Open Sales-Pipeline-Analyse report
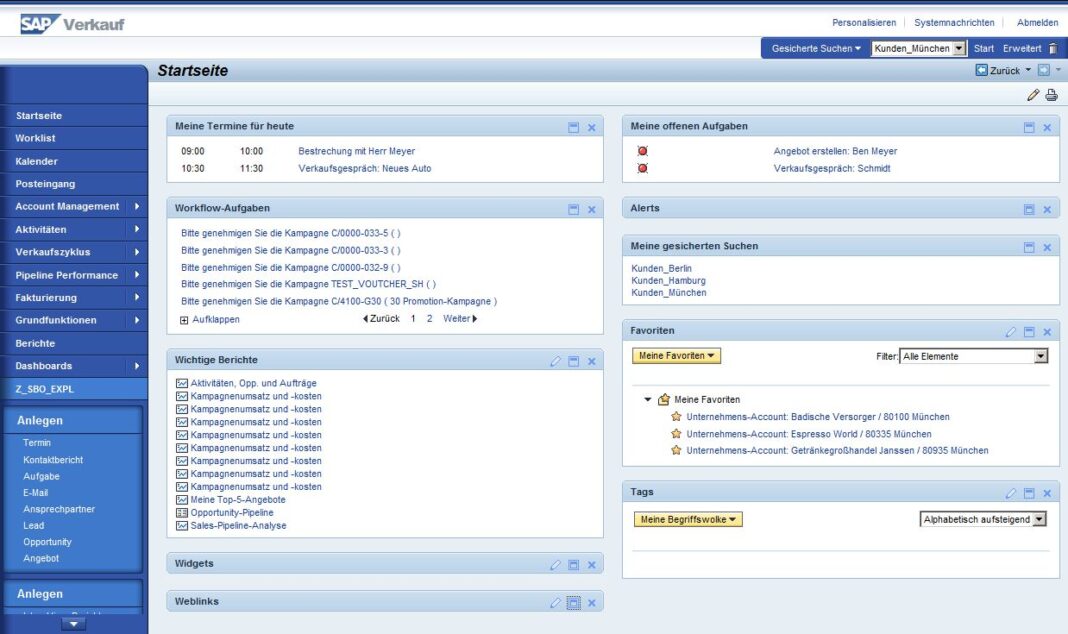This screenshot has height=634, width=1068. point(238,526)
